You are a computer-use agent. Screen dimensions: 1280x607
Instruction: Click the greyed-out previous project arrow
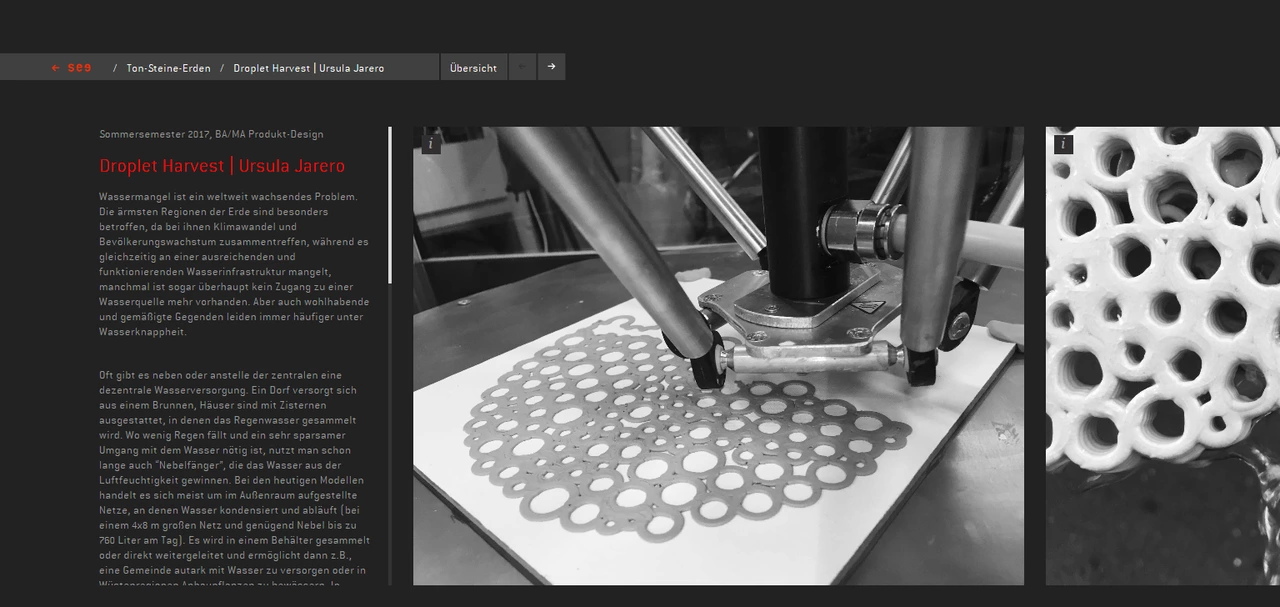(x=522, y=67)
